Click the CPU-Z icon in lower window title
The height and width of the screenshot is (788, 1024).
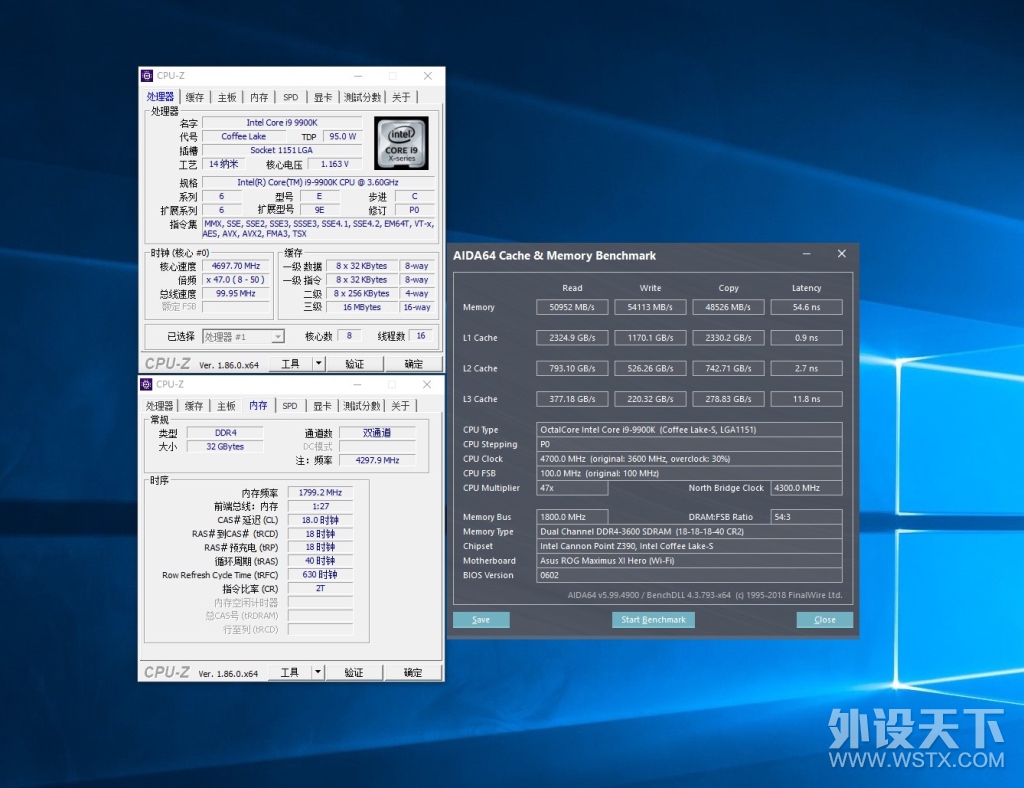coord(146,384)
